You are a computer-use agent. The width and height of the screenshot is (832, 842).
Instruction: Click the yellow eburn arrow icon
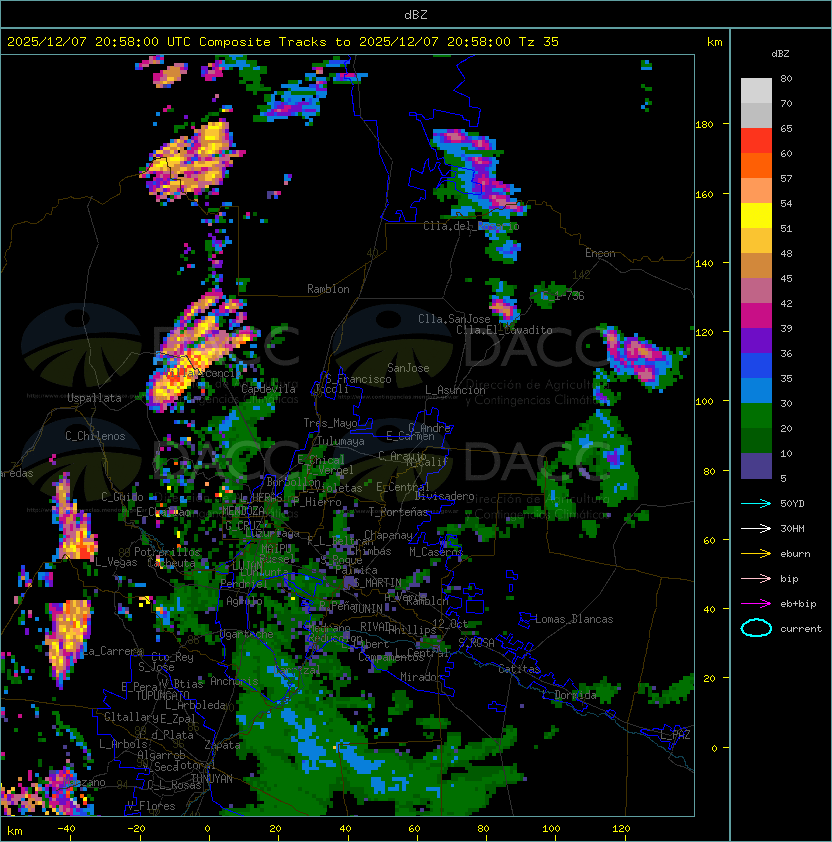pos(756,554)
